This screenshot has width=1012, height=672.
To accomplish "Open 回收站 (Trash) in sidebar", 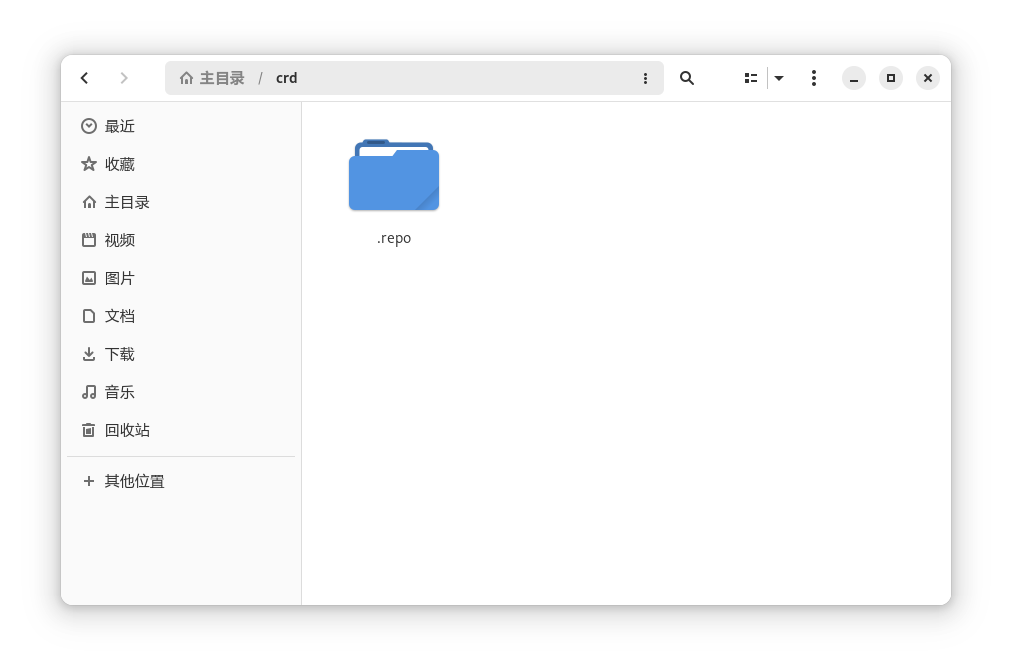I will 181,430.
